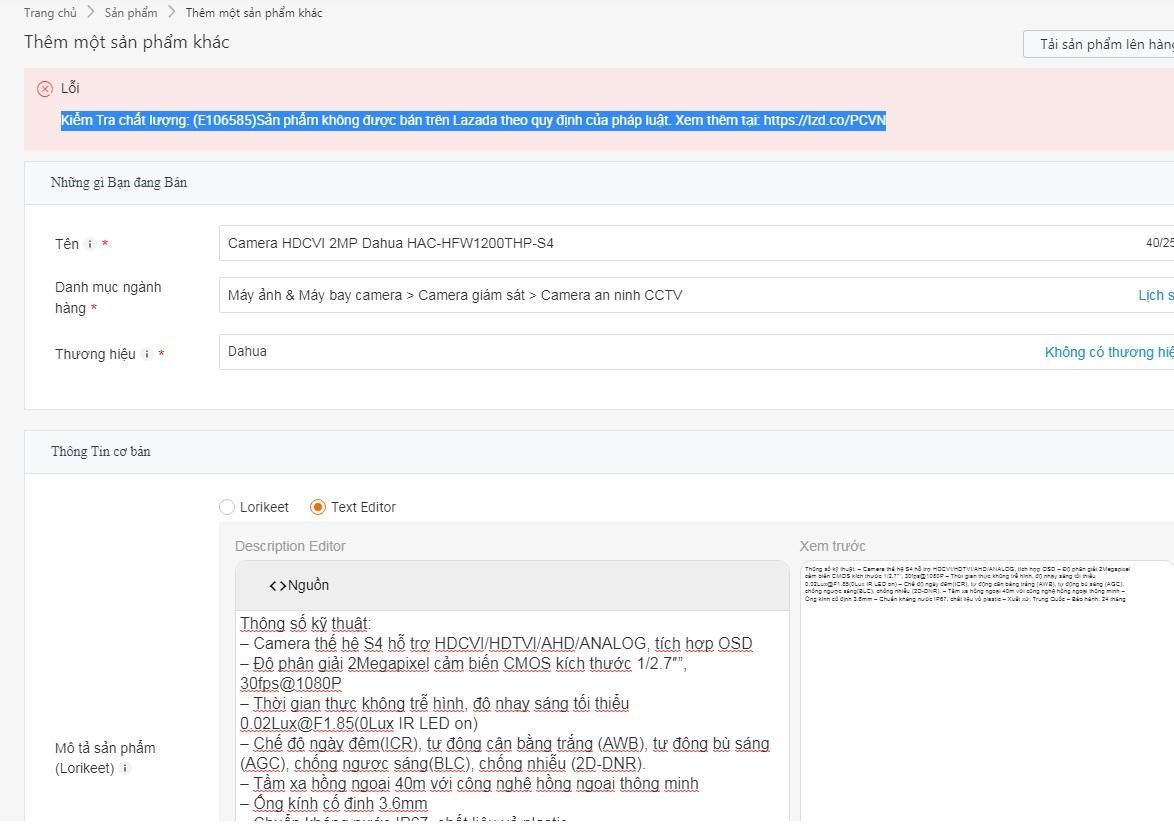
Task: Open the Thương hiệu brand field showing Dahua
Action: coord(696,352)
